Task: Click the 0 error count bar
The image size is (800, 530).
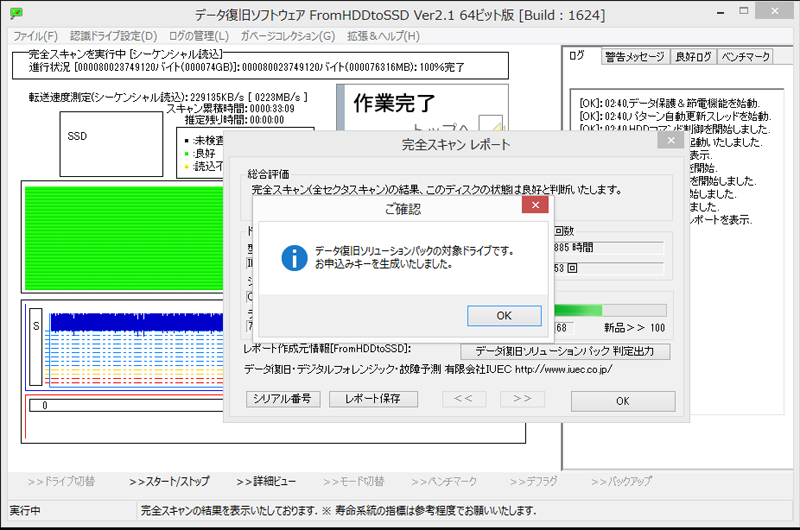Action: coord(127,406)
